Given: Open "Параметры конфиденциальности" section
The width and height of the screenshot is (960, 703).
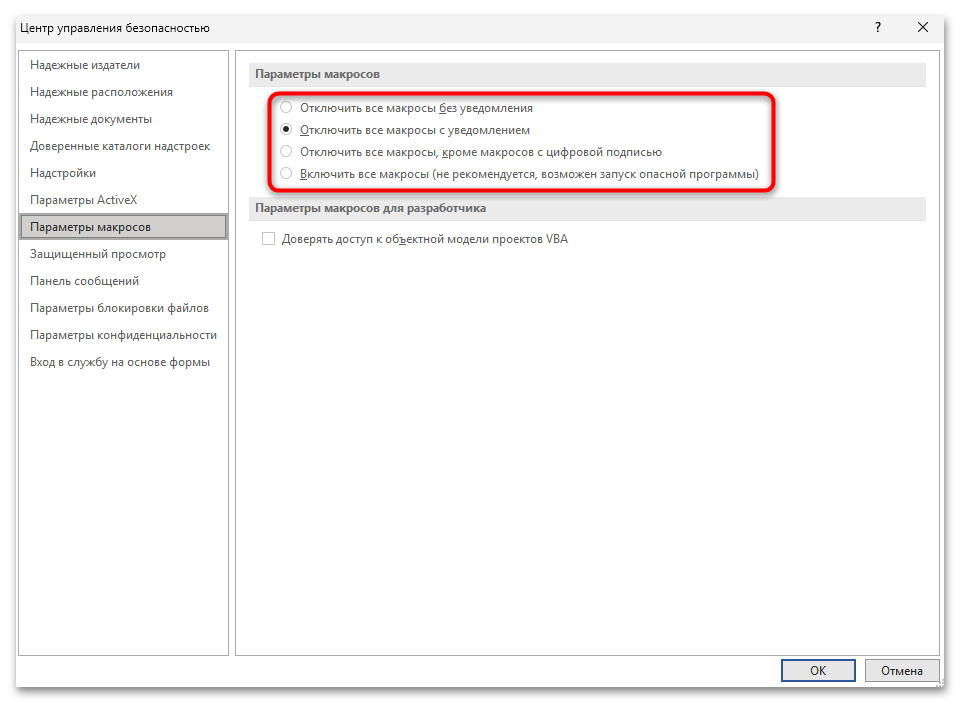Looking at the screenshot, I should point(124,334).
